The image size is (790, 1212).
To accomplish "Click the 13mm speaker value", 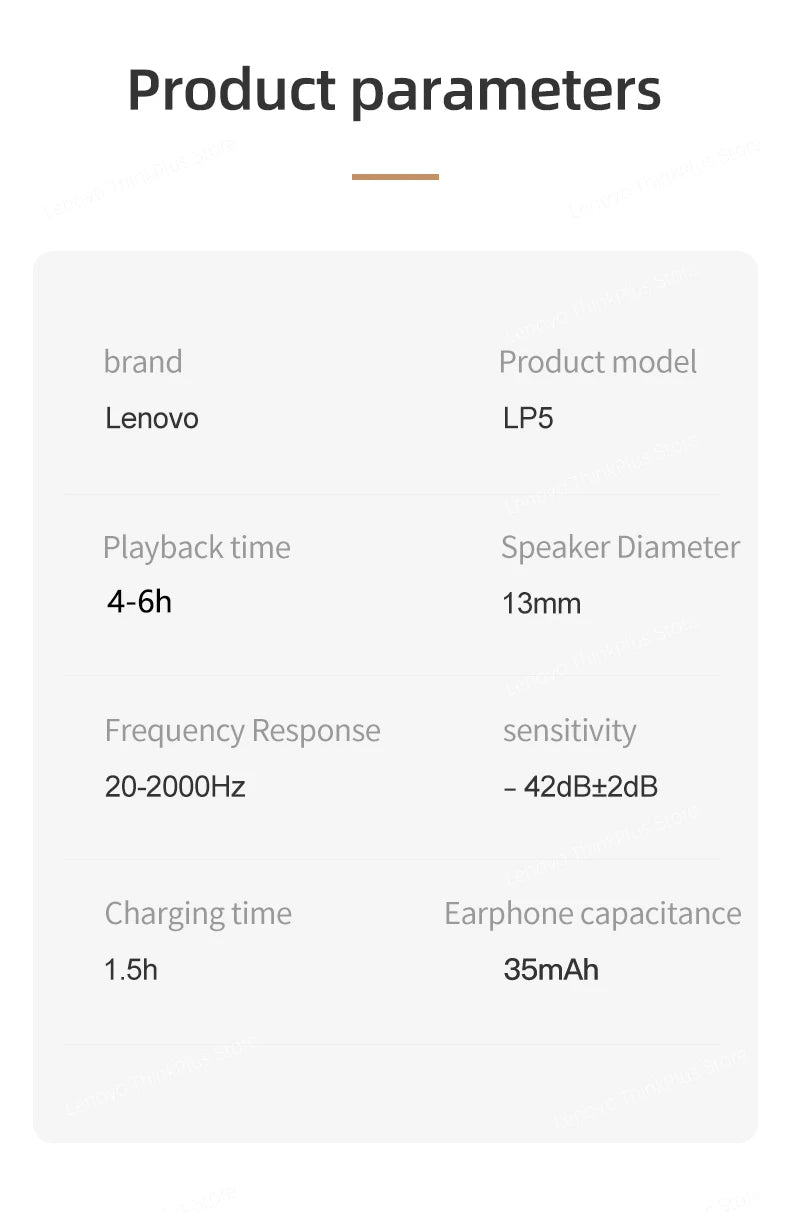I will point(541,604).
